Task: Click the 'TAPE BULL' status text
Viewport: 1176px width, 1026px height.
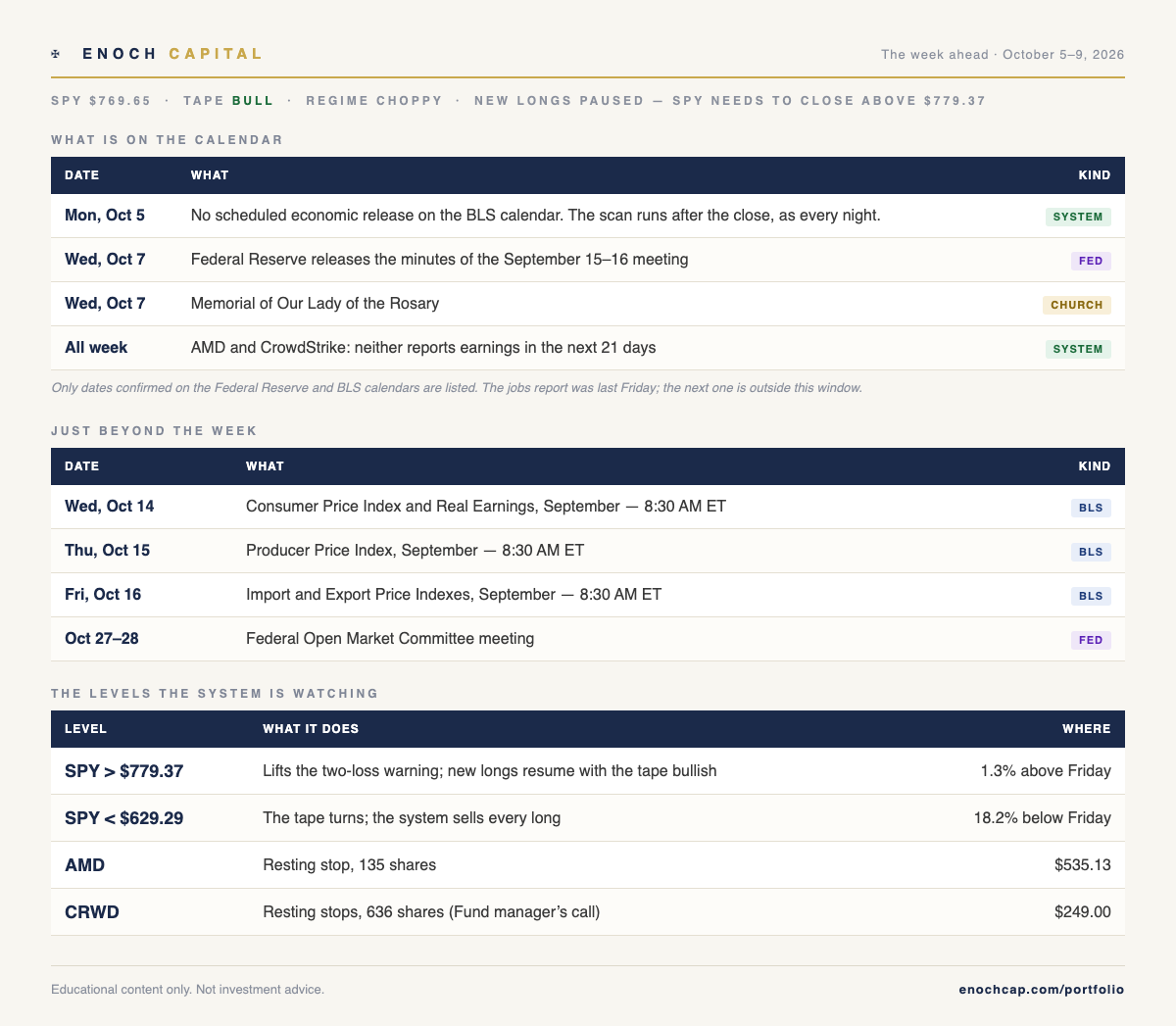Action: coord(229,101)
